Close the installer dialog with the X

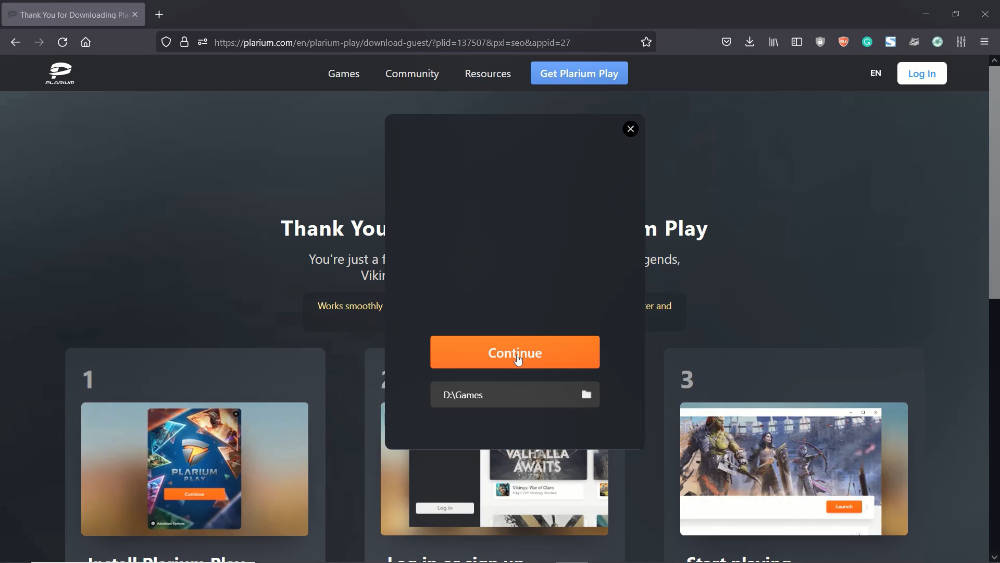tap(630, 129)
